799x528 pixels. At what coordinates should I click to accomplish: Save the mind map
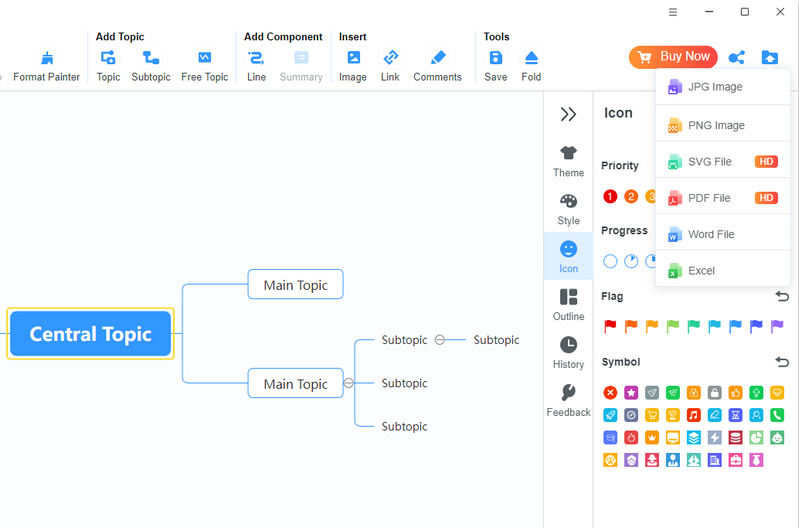495,66
